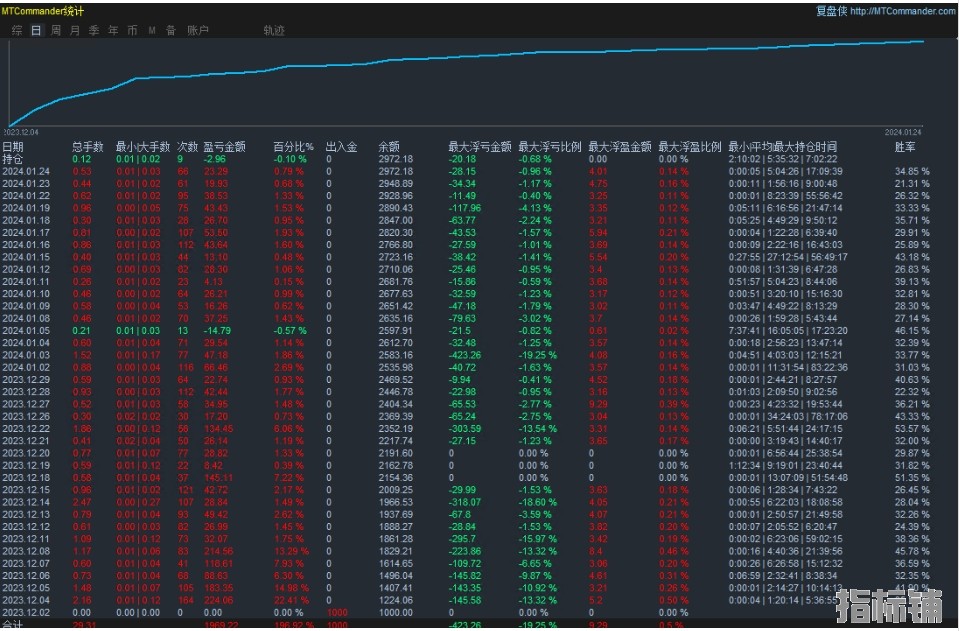959x631 pixels.
Task: Click the 盈亏金额 column header
Action: point(224,146)
